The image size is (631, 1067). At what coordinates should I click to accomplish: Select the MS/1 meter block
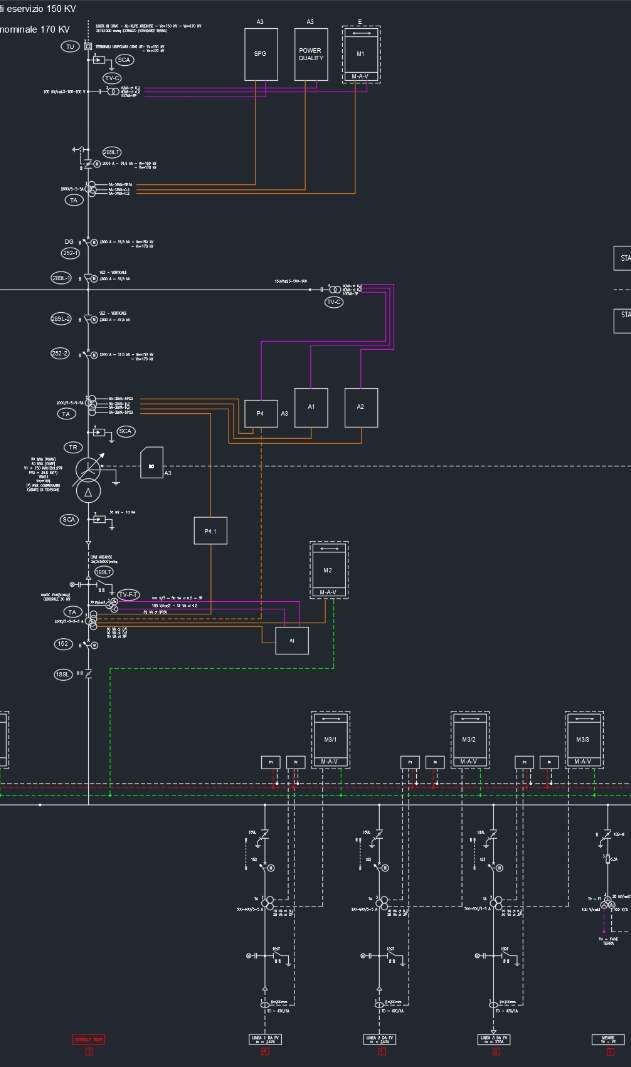330,740
